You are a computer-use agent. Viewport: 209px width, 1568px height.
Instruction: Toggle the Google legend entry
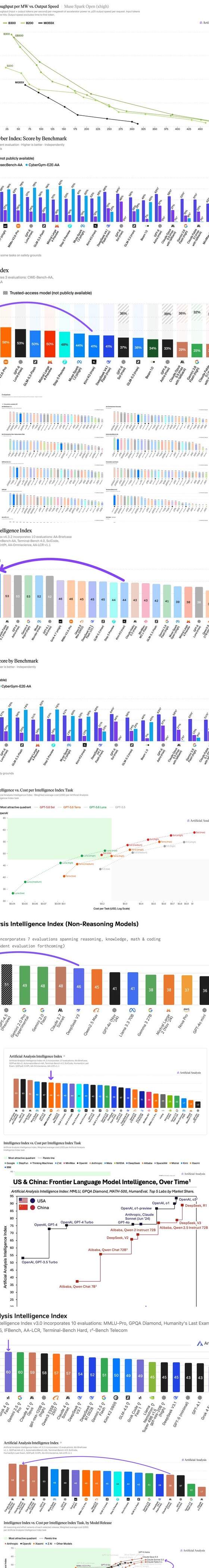point(10,1163)
